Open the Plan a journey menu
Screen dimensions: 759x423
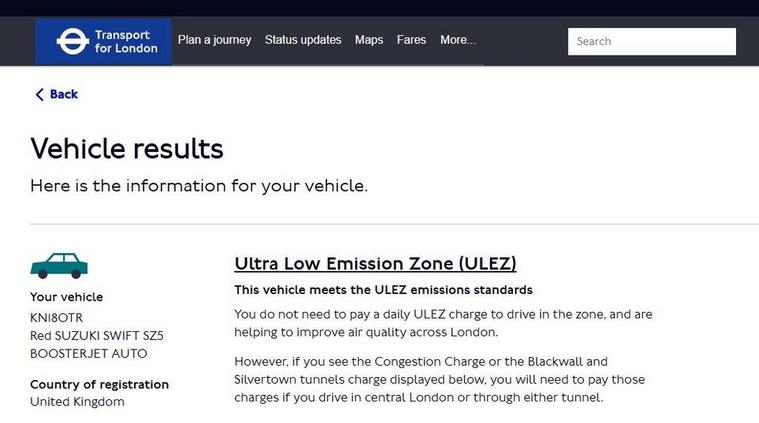pos(214,41)
